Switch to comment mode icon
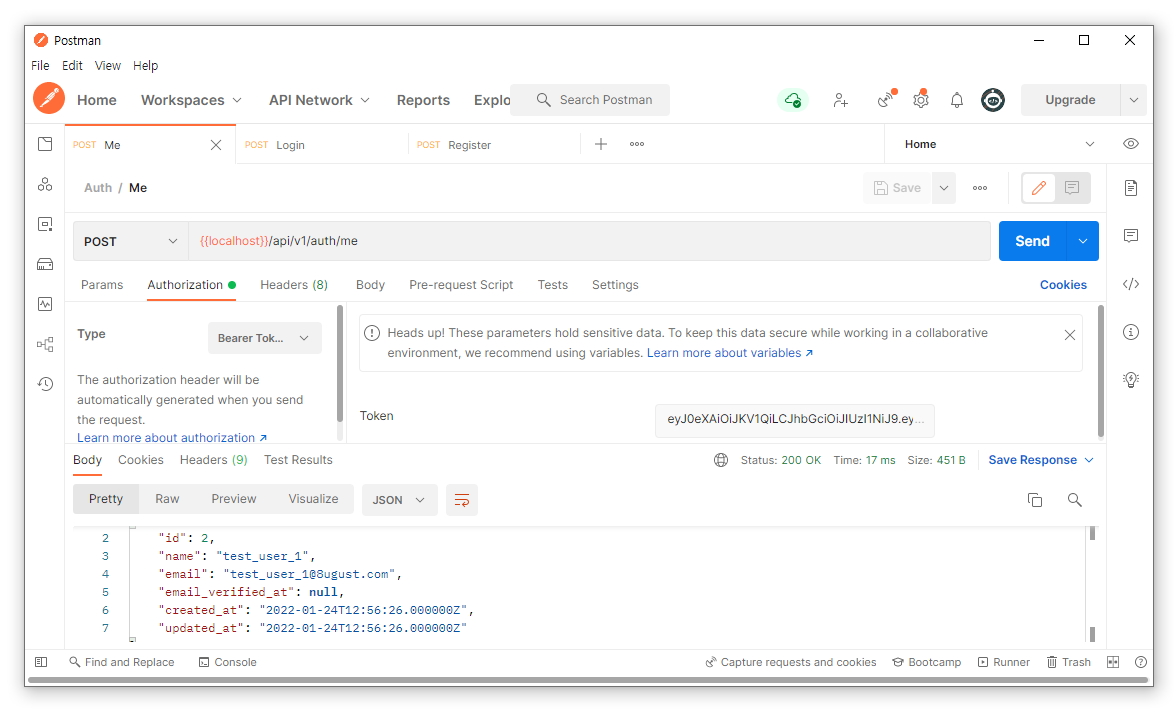 tap(1072, 188)
